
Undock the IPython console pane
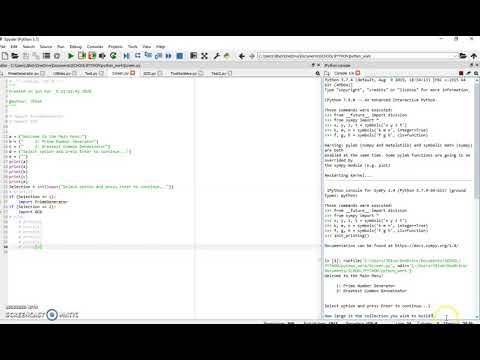(472, 65)
